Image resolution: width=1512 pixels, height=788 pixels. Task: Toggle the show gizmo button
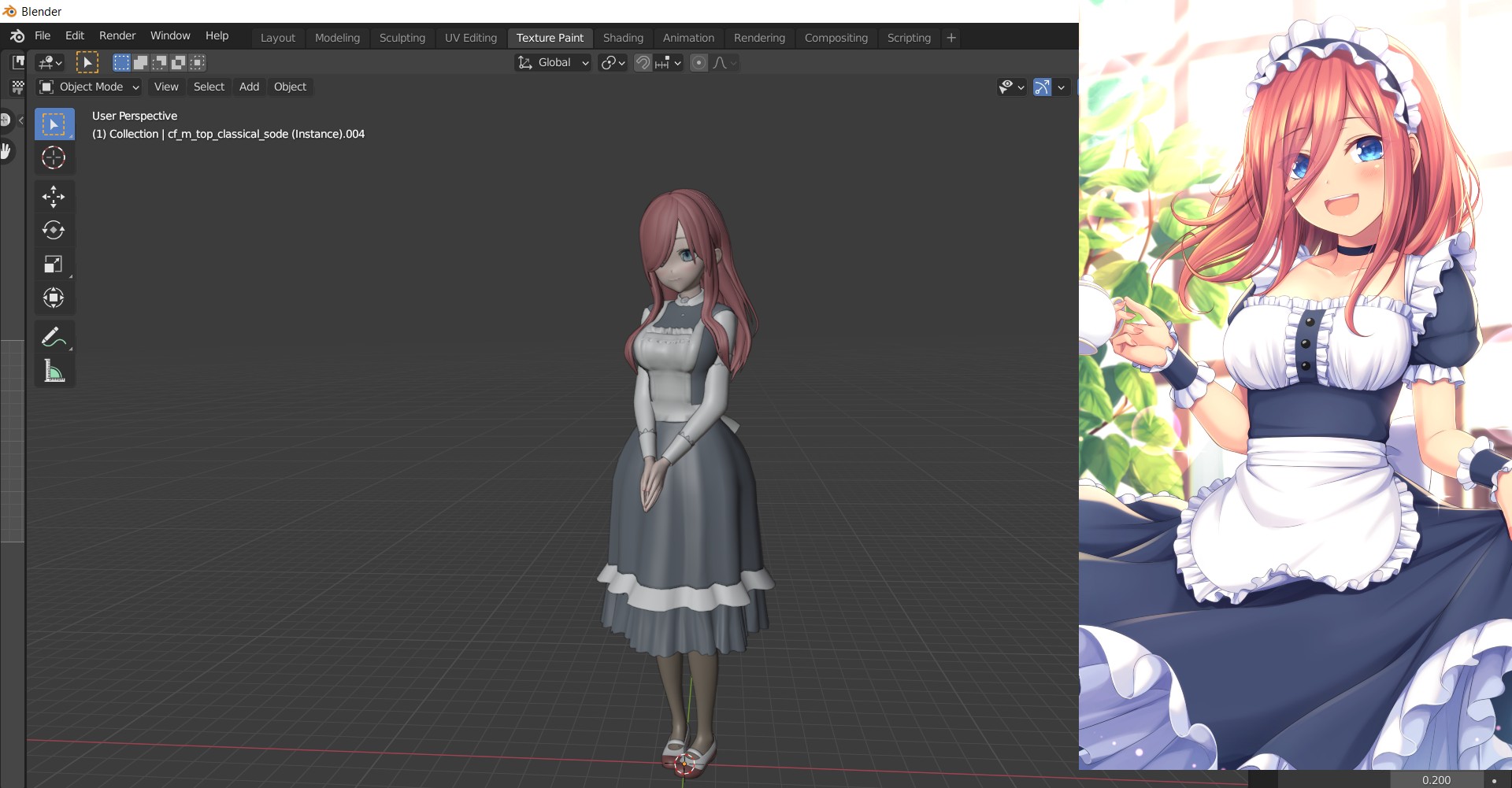1042,87
